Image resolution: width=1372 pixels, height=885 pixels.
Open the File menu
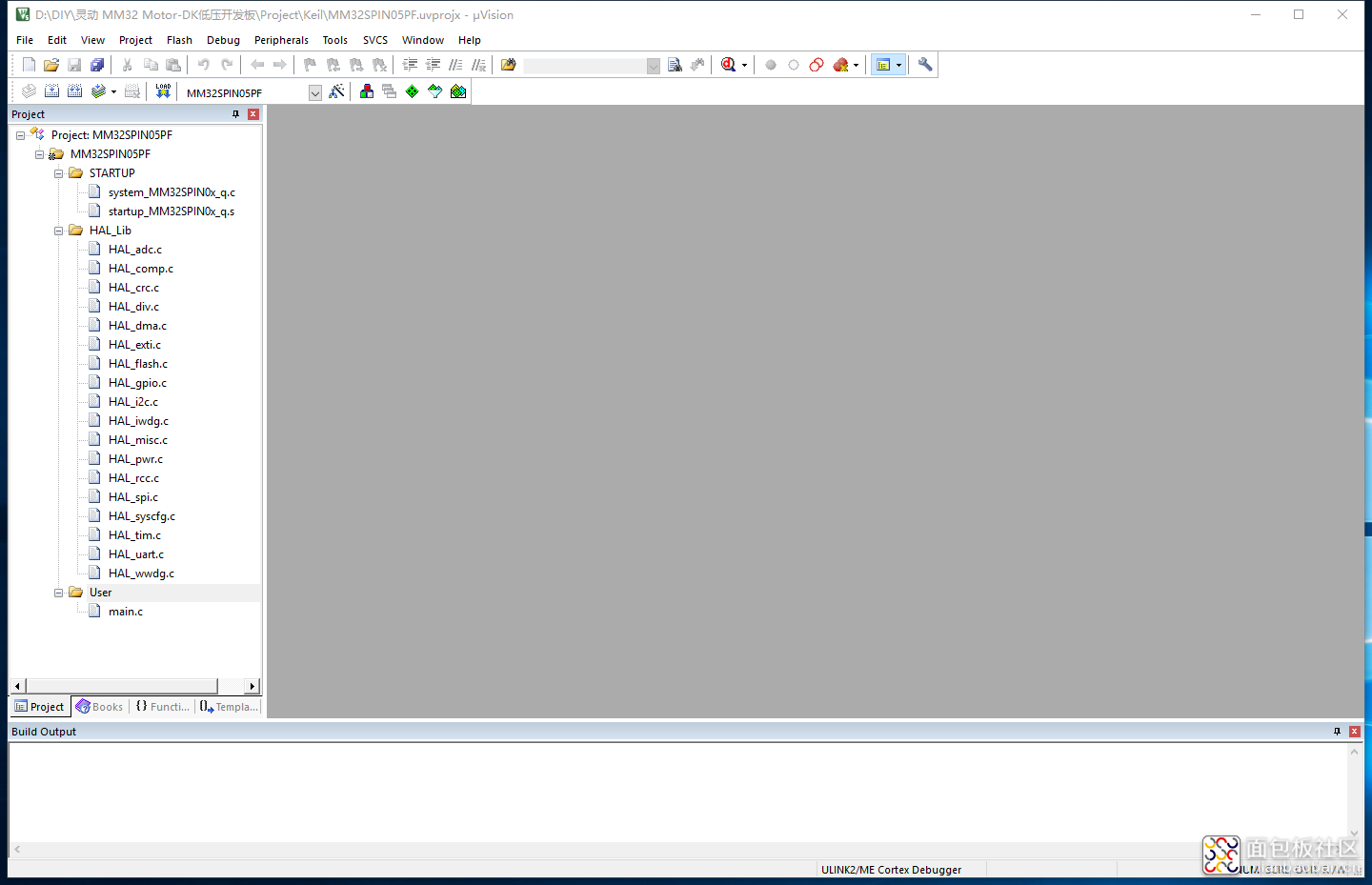click(25, 40)
